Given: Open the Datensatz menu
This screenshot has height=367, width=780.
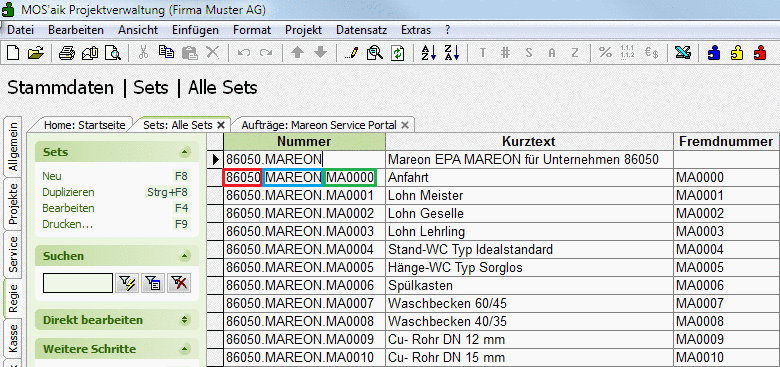Looking at the screenshot, I should click(x=362, y=30).
